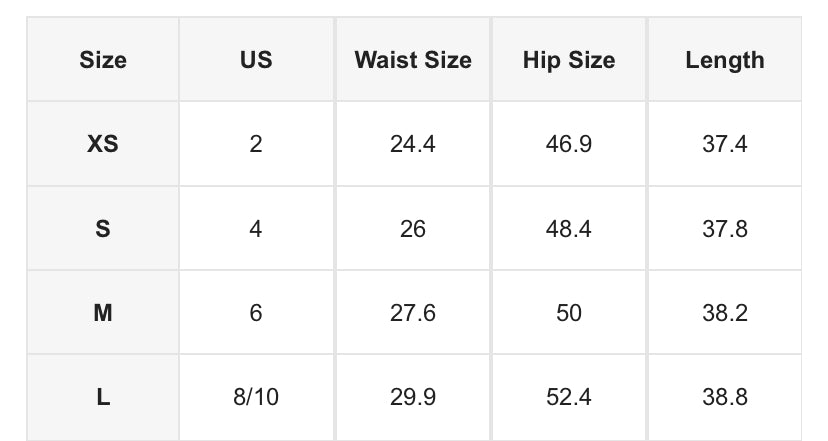Select hip size value 46.9

tap(568, 144)
